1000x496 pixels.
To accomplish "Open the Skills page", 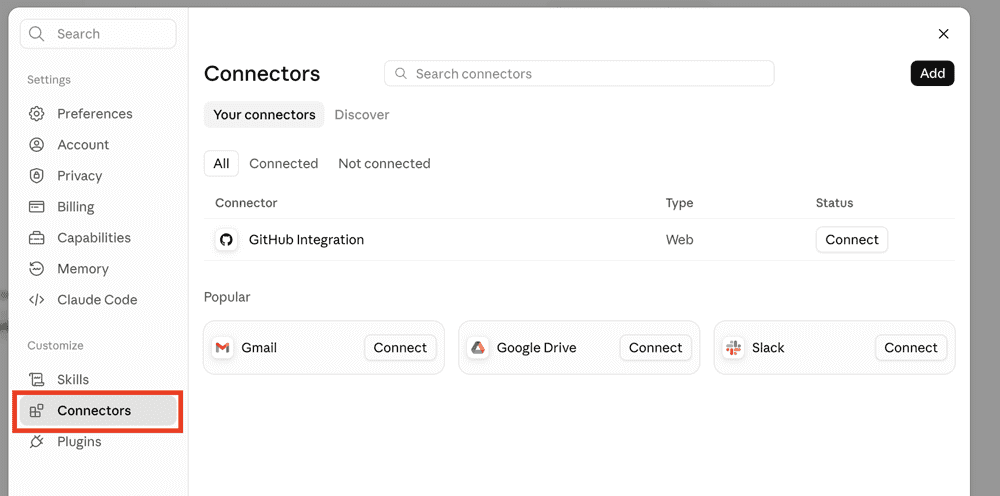I will [x=98, y=379].
